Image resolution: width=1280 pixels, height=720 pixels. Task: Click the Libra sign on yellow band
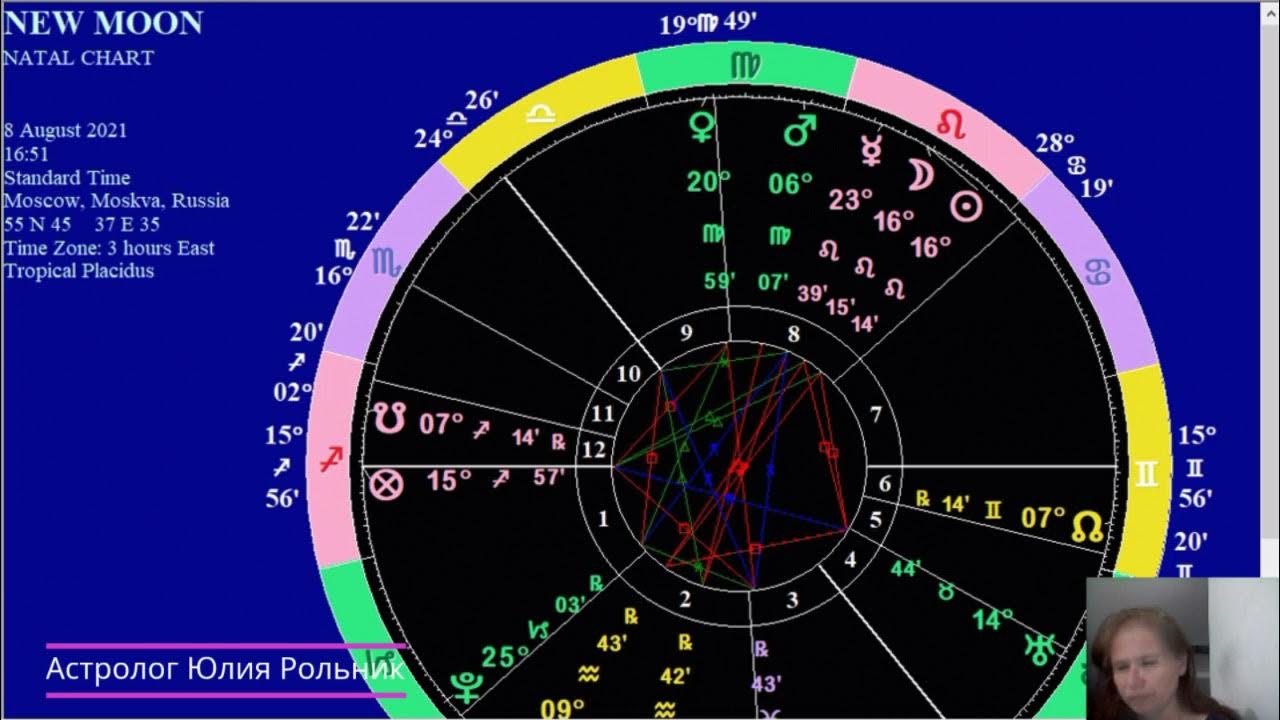(540, 115)
